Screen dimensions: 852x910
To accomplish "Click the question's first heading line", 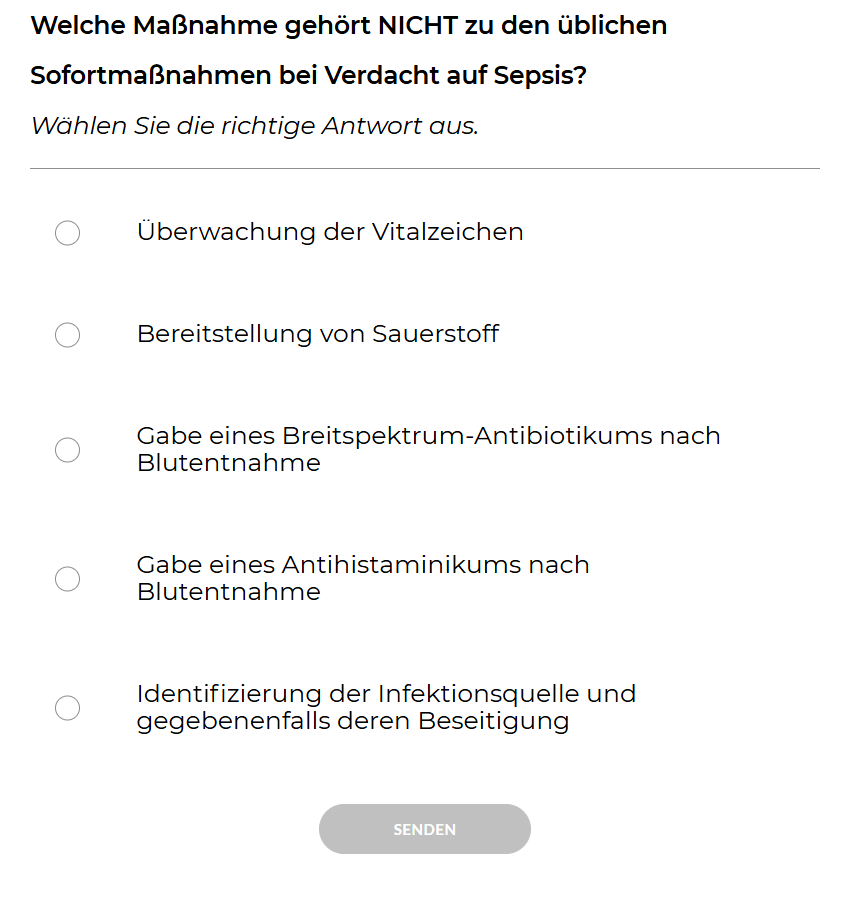I will point(348,26).
